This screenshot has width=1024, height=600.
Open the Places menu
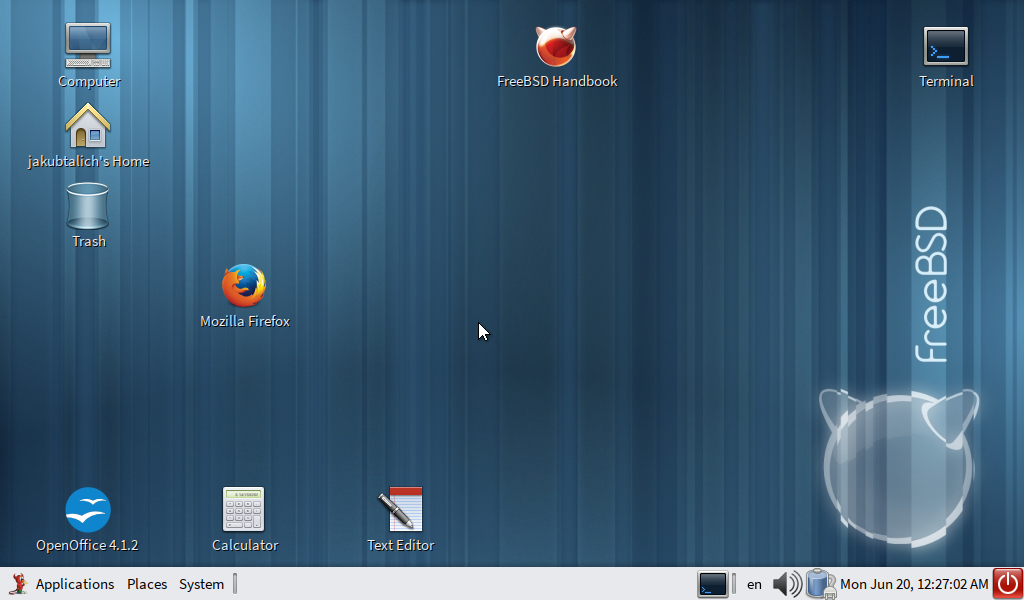click(147, 584)
